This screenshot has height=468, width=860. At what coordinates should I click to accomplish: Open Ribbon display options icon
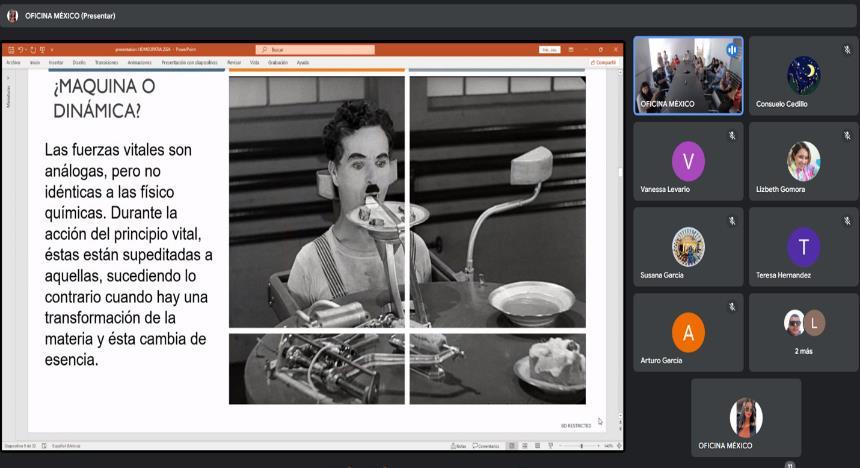(x=571, y=50)
